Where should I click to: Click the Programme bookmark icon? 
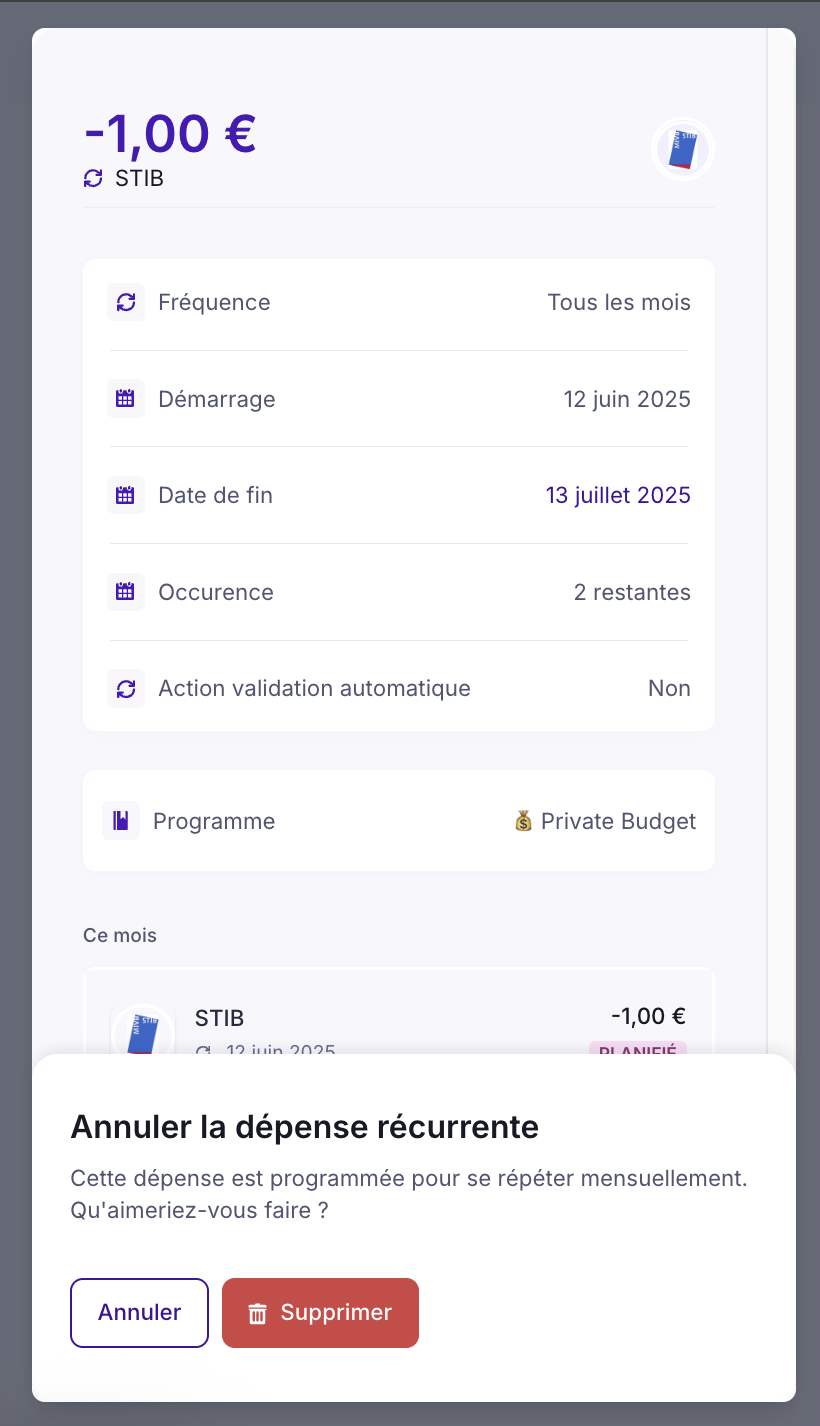121,821
